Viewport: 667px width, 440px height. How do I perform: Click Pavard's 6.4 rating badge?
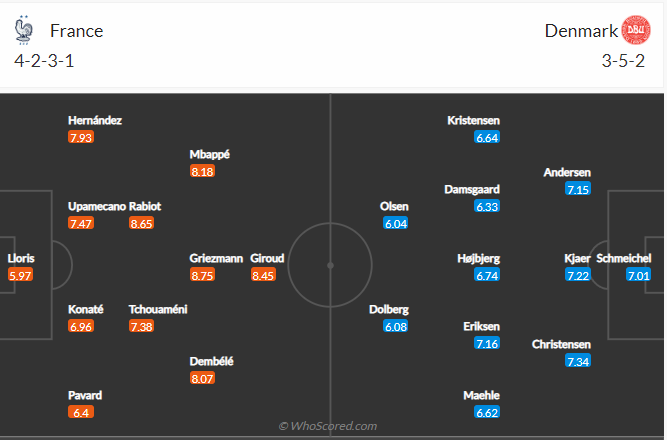(79, 412)
